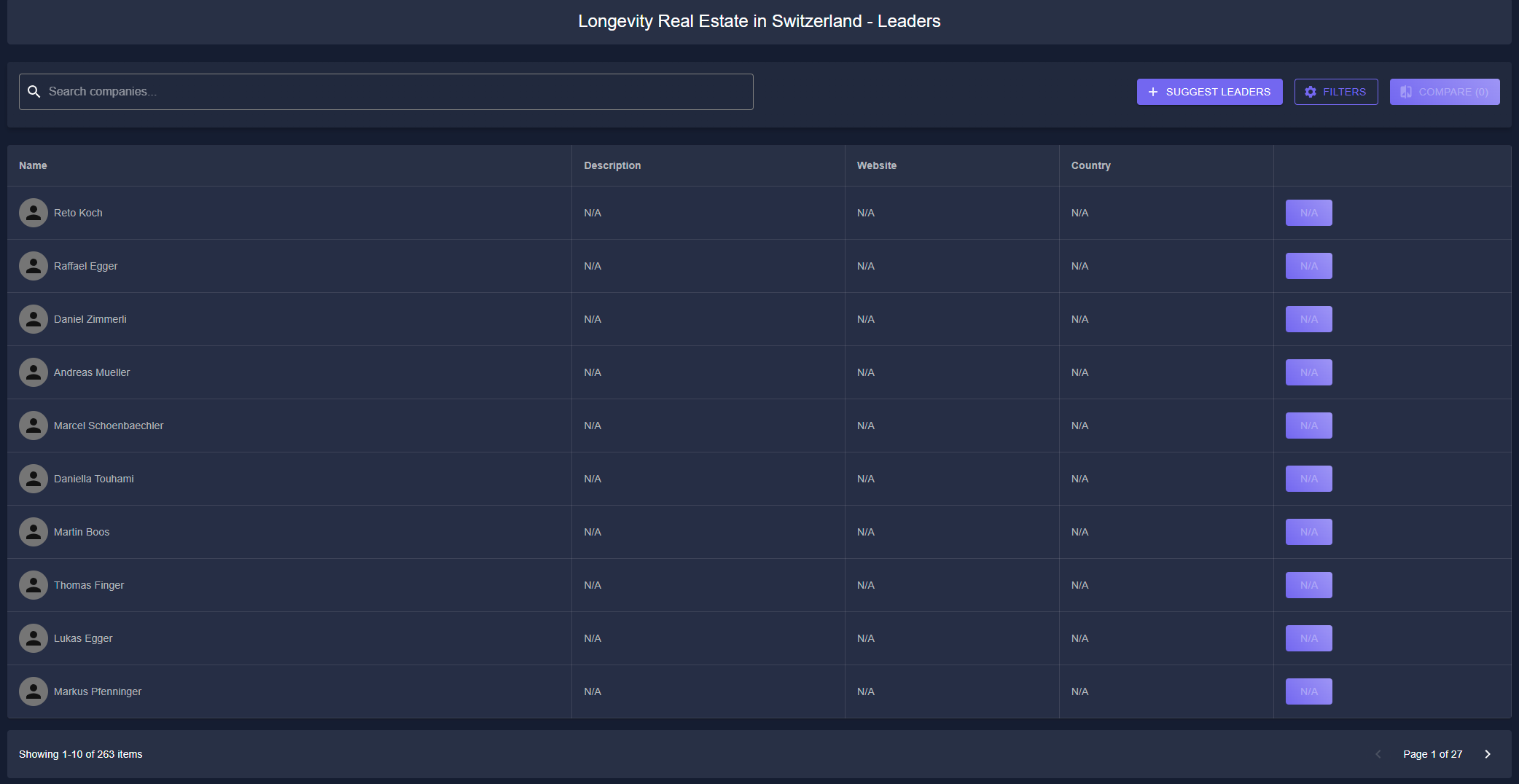Click the magnifier search icon
Screen dimensions: 1519x784
coord(34,92)
